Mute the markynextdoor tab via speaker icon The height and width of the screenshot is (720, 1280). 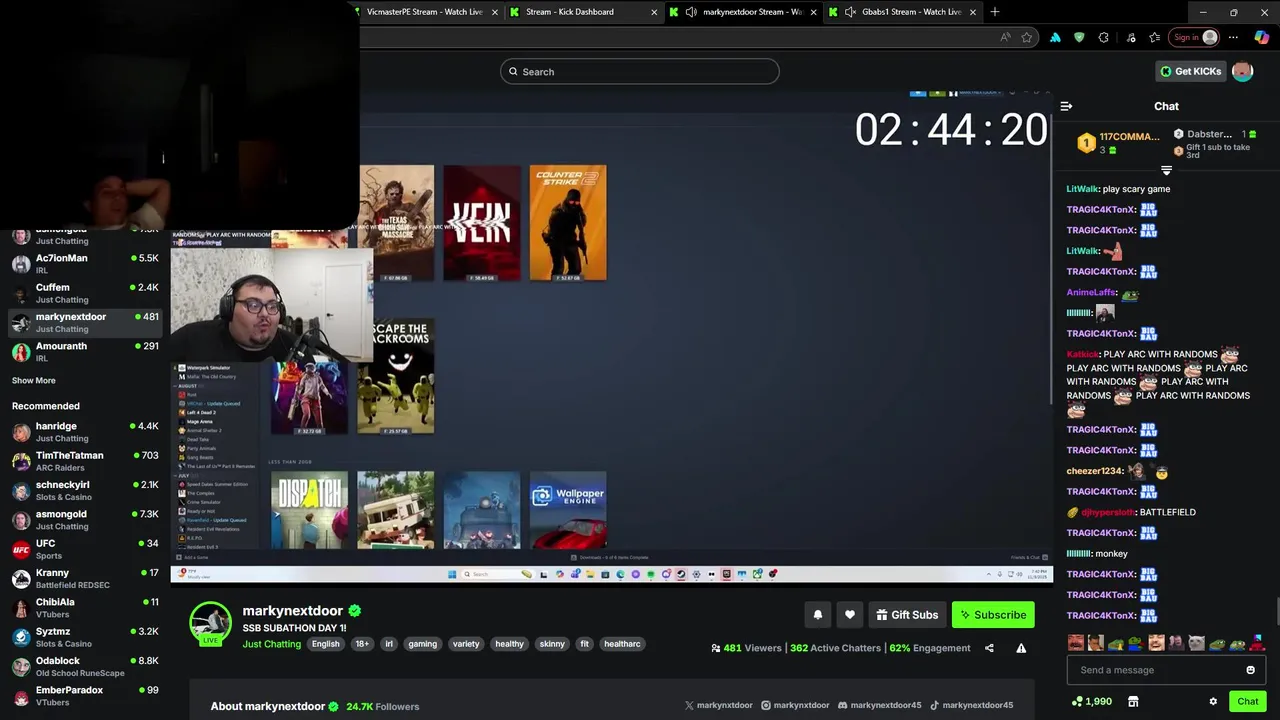(691, 12)
